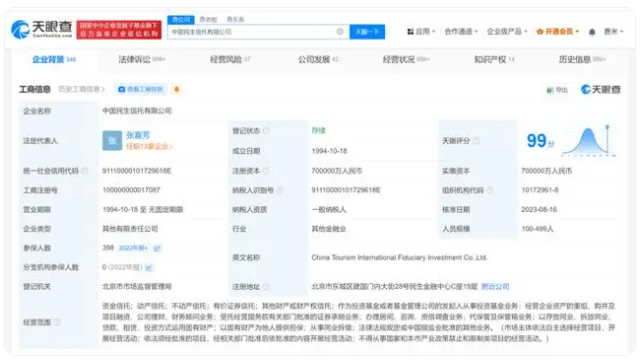Image resolution: width=643 pixels, height=362 pixels.
Task: Click the company search input field
Action: 258,32
